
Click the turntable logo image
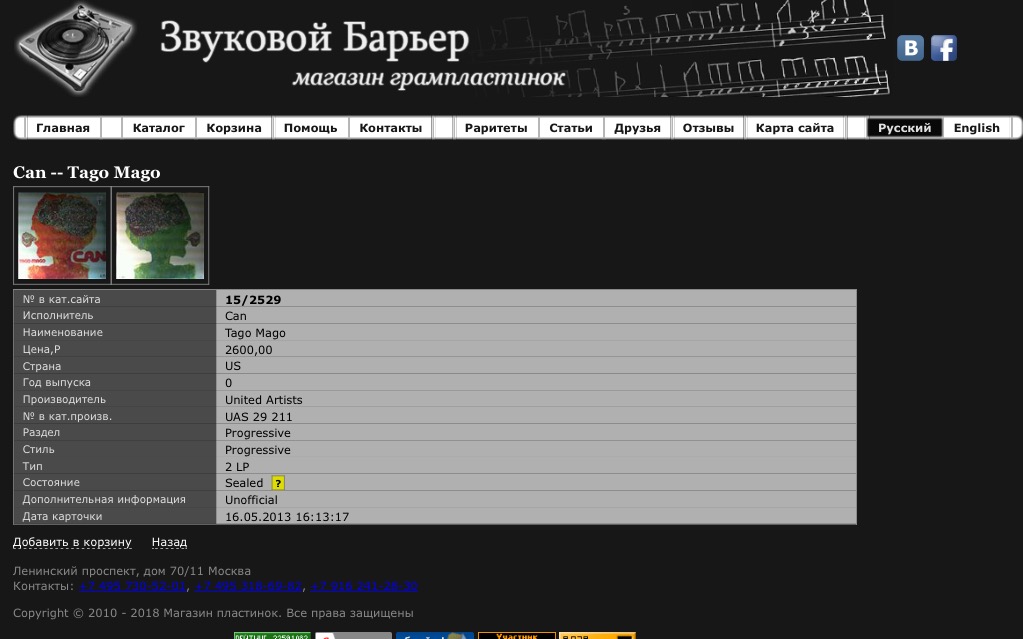[76, 48]
